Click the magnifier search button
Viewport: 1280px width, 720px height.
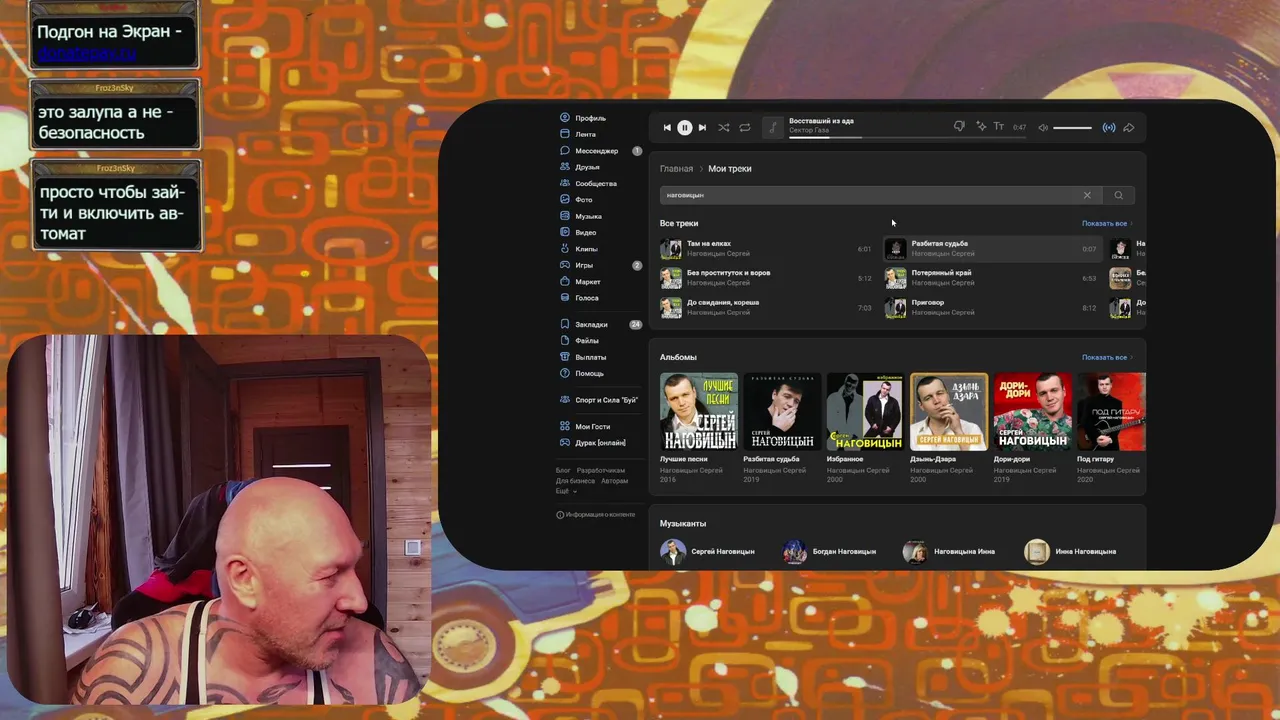(1119, 195)
